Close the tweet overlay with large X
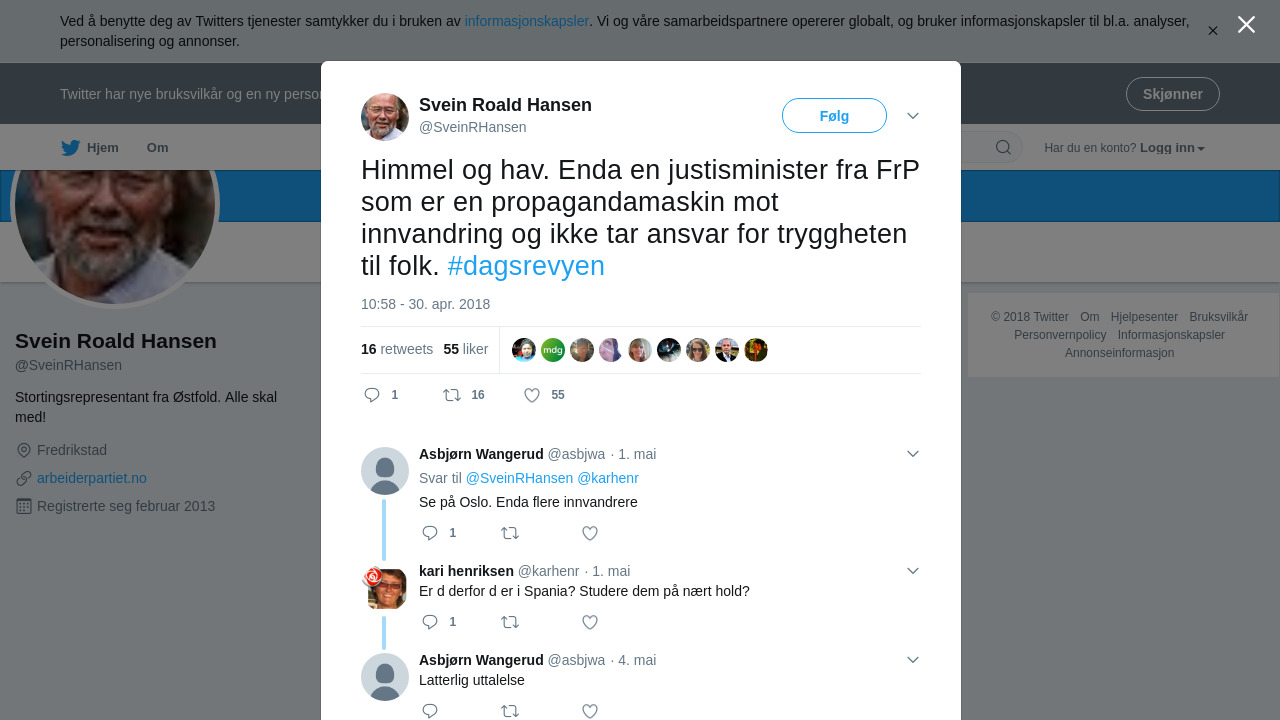The width and height of the screenshot is (1280, 720). click(1246, 25)
